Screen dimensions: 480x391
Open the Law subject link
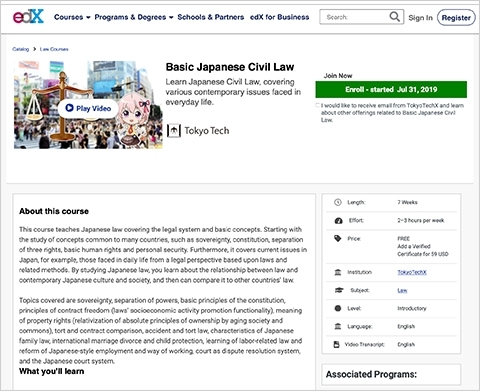tap(402, 290)
